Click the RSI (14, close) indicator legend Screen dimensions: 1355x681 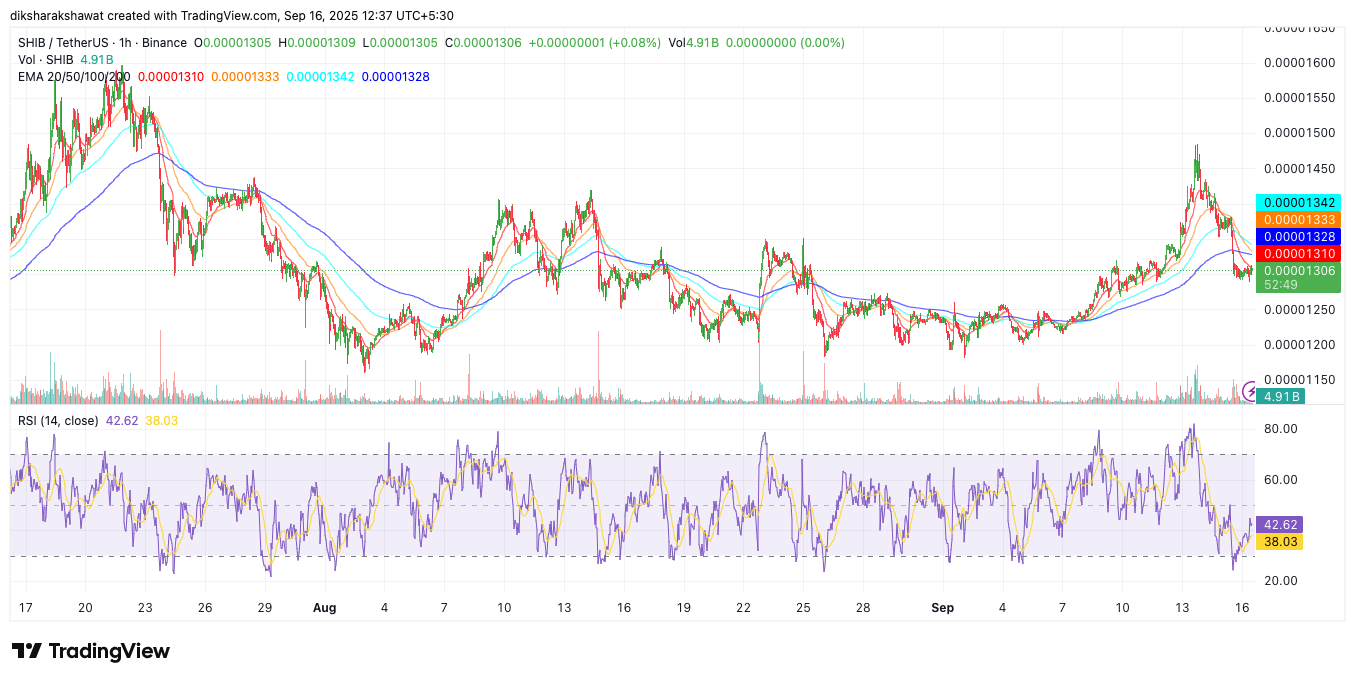60,421
